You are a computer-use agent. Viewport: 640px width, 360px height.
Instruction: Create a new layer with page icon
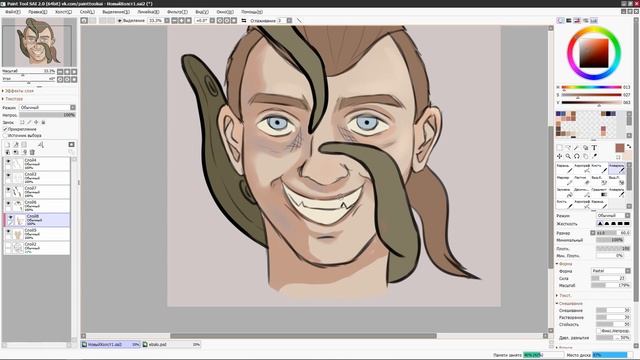(7, 144)
